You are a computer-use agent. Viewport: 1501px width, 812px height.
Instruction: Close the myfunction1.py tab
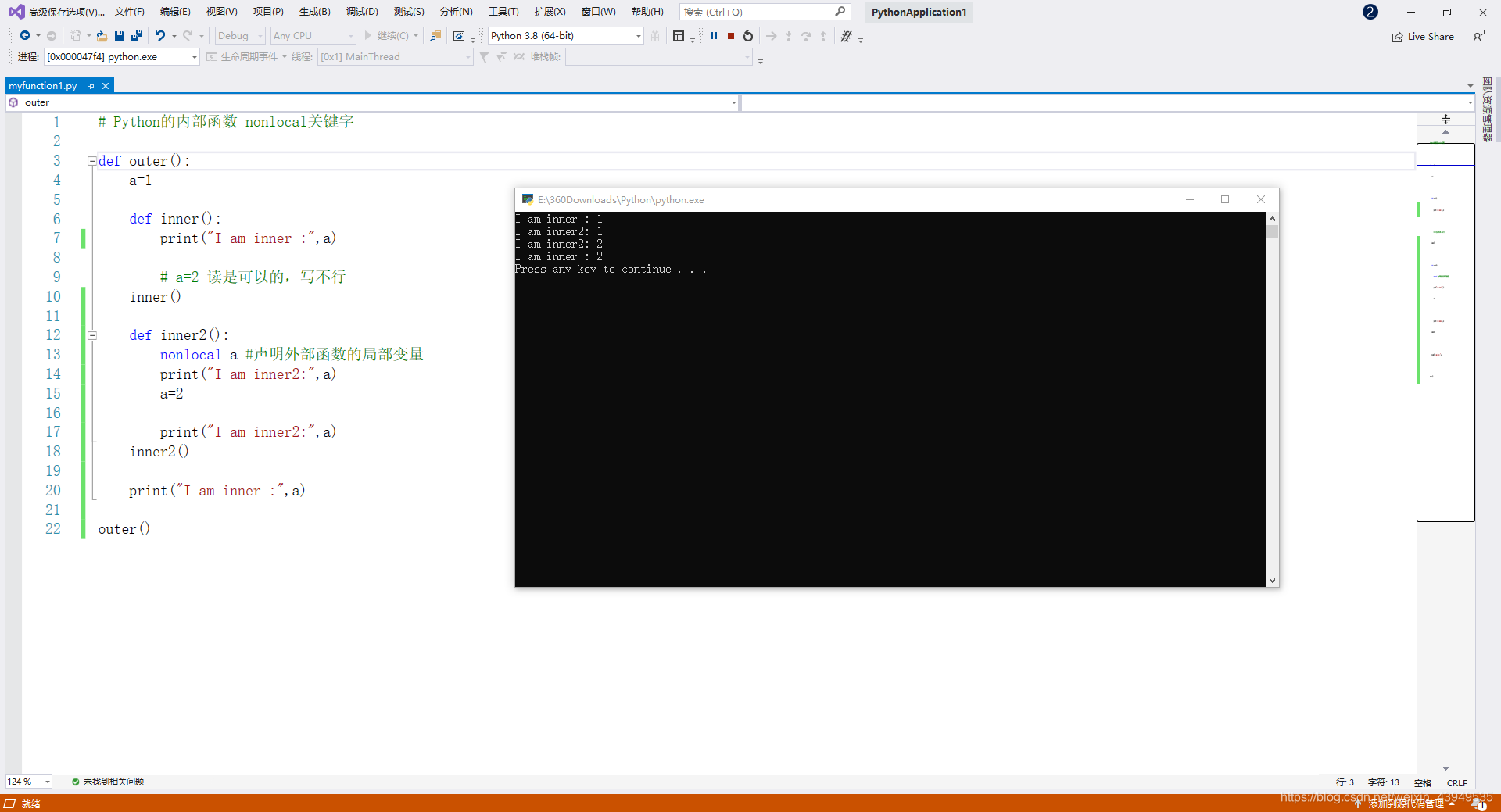click(106, 86)
